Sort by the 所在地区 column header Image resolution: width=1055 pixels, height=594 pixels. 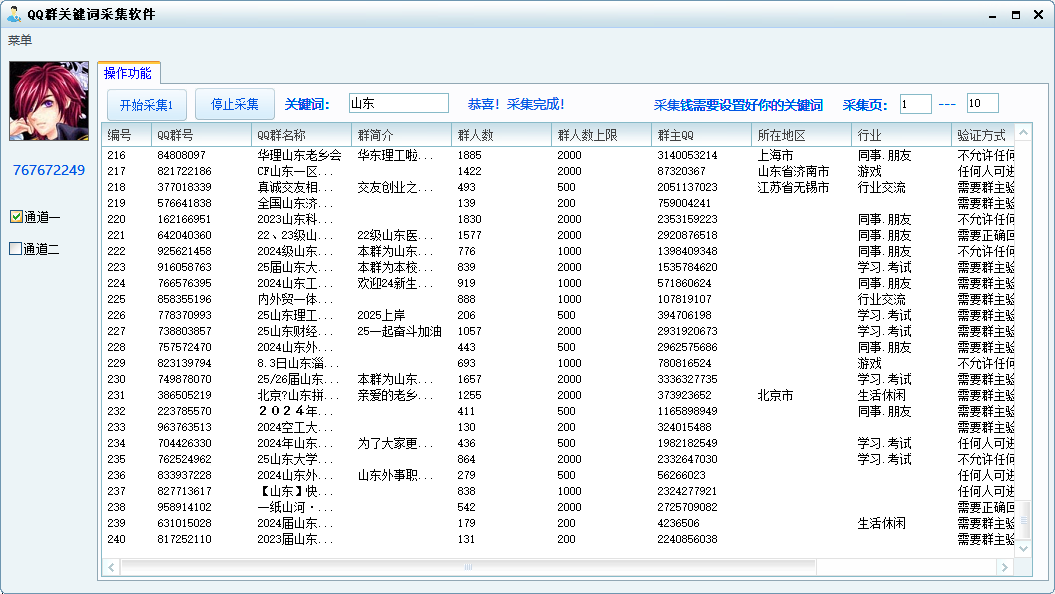click(801, 135)
